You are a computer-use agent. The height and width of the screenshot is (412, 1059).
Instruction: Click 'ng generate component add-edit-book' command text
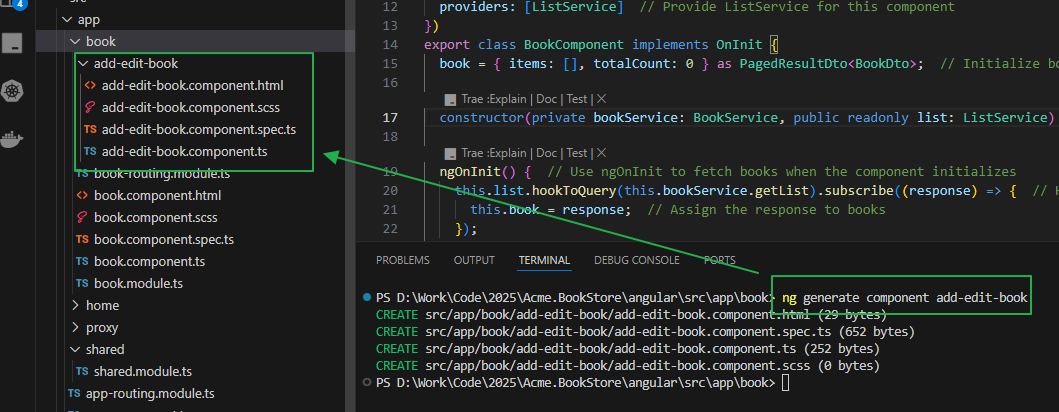(x=904, y=297)
